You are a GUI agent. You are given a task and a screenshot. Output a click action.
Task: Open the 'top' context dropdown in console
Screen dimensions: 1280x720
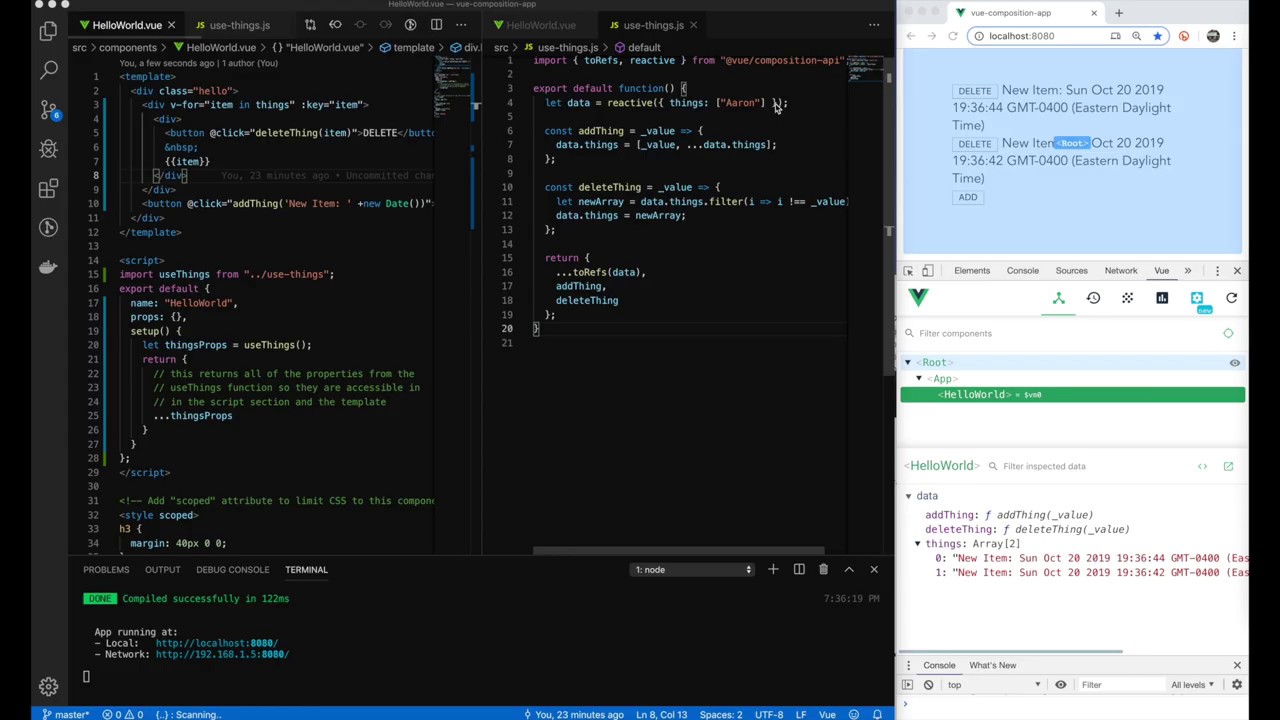pyautogui.click(x=993, y=685)
